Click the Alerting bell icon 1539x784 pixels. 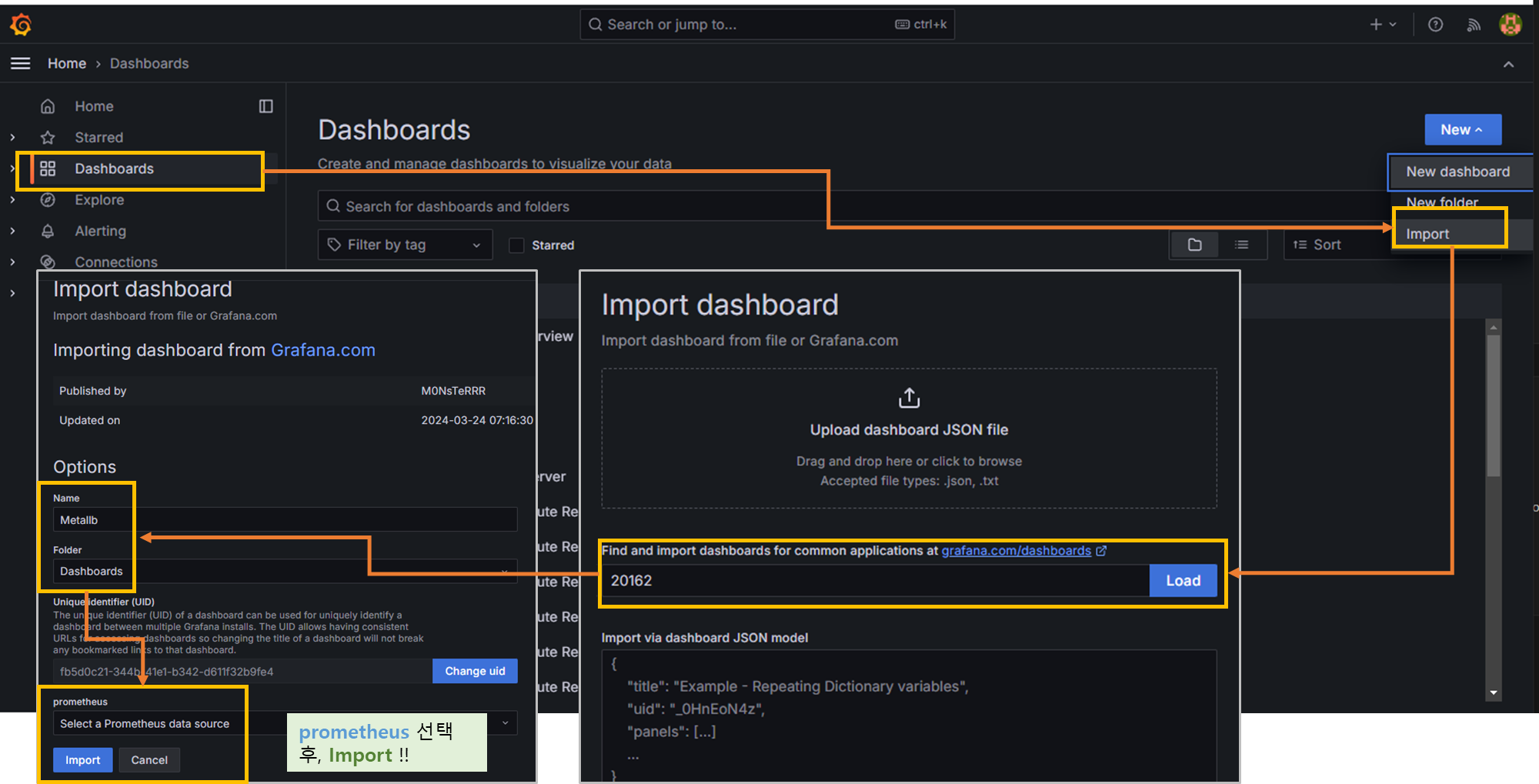48,231
